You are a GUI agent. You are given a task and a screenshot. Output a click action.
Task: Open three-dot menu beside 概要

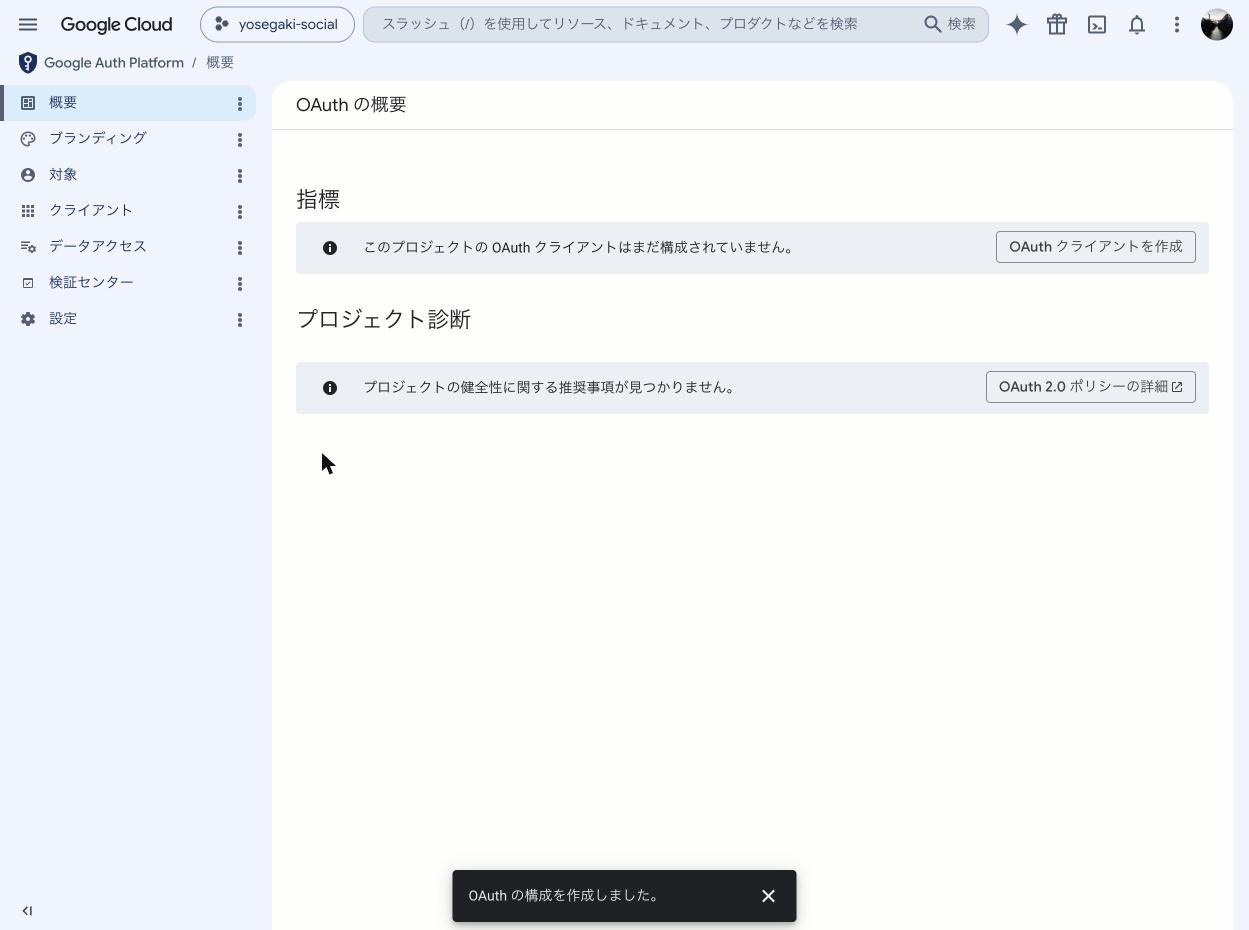coord(240,104)
